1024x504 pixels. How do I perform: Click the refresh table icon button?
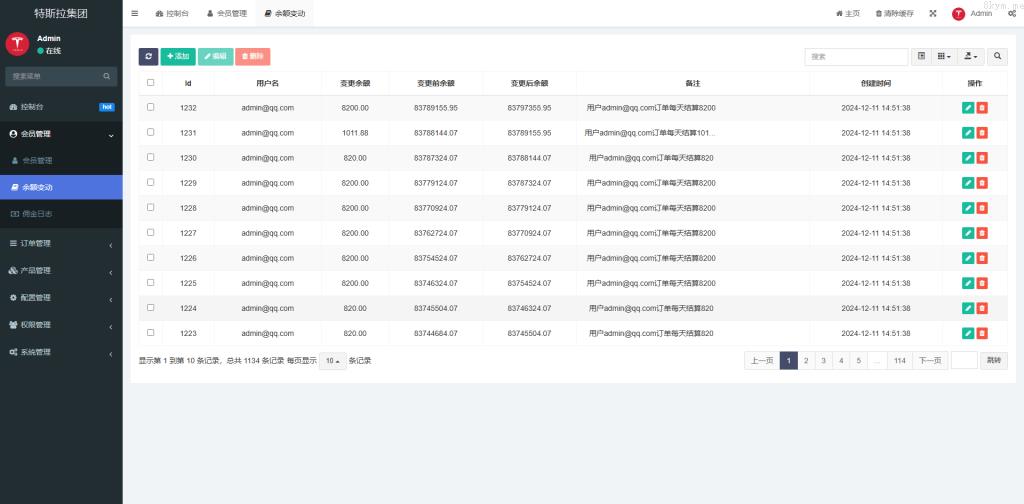[148, 57]
